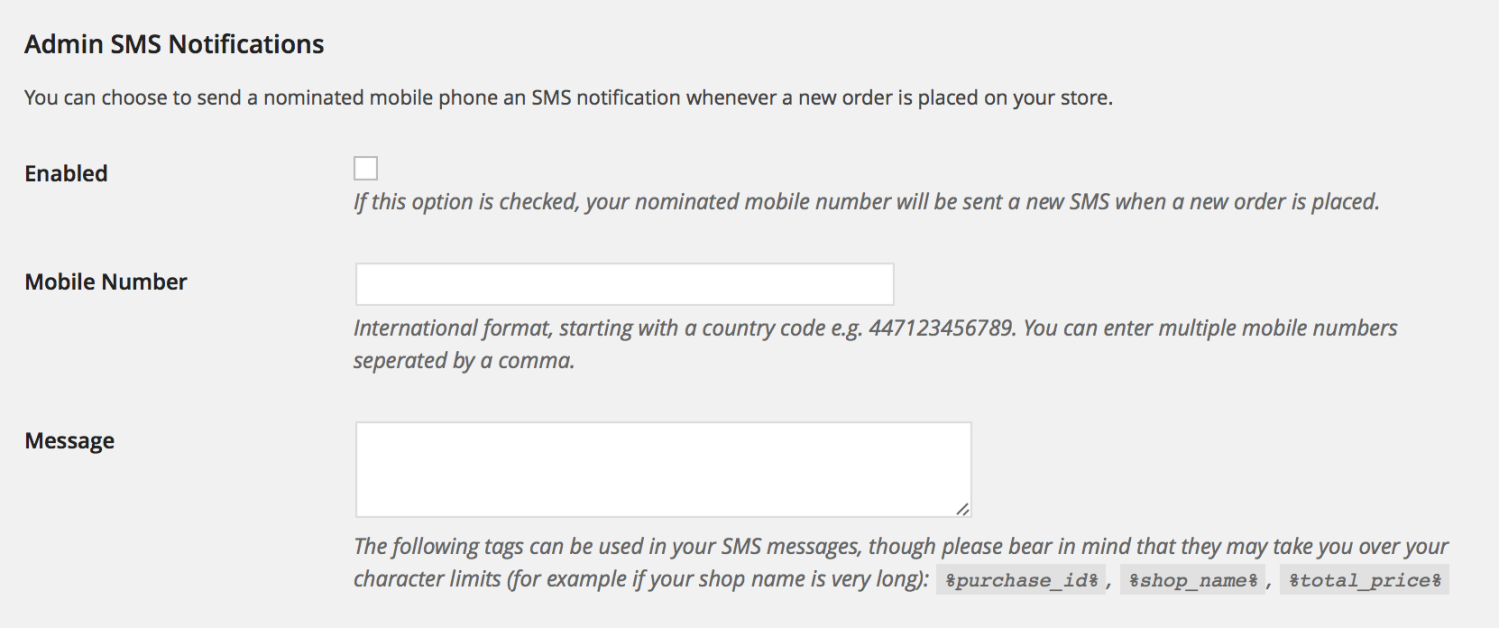The height and width of the screenshot is (628, 1499).
Task: Select the %purchase_id% tag
Action: (1021, 581)
